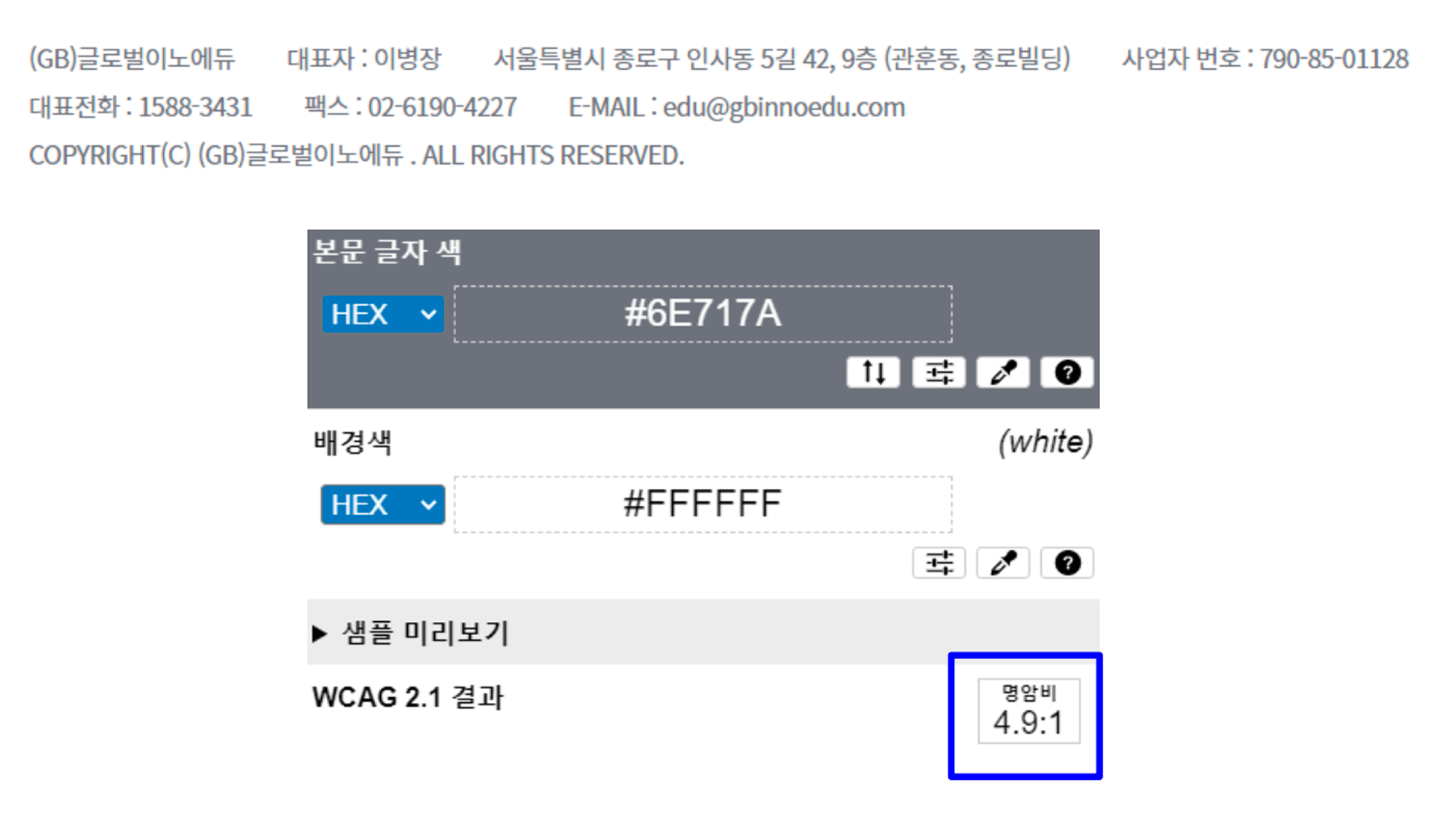Open help for foreground color

click(x=1067, y=373)
